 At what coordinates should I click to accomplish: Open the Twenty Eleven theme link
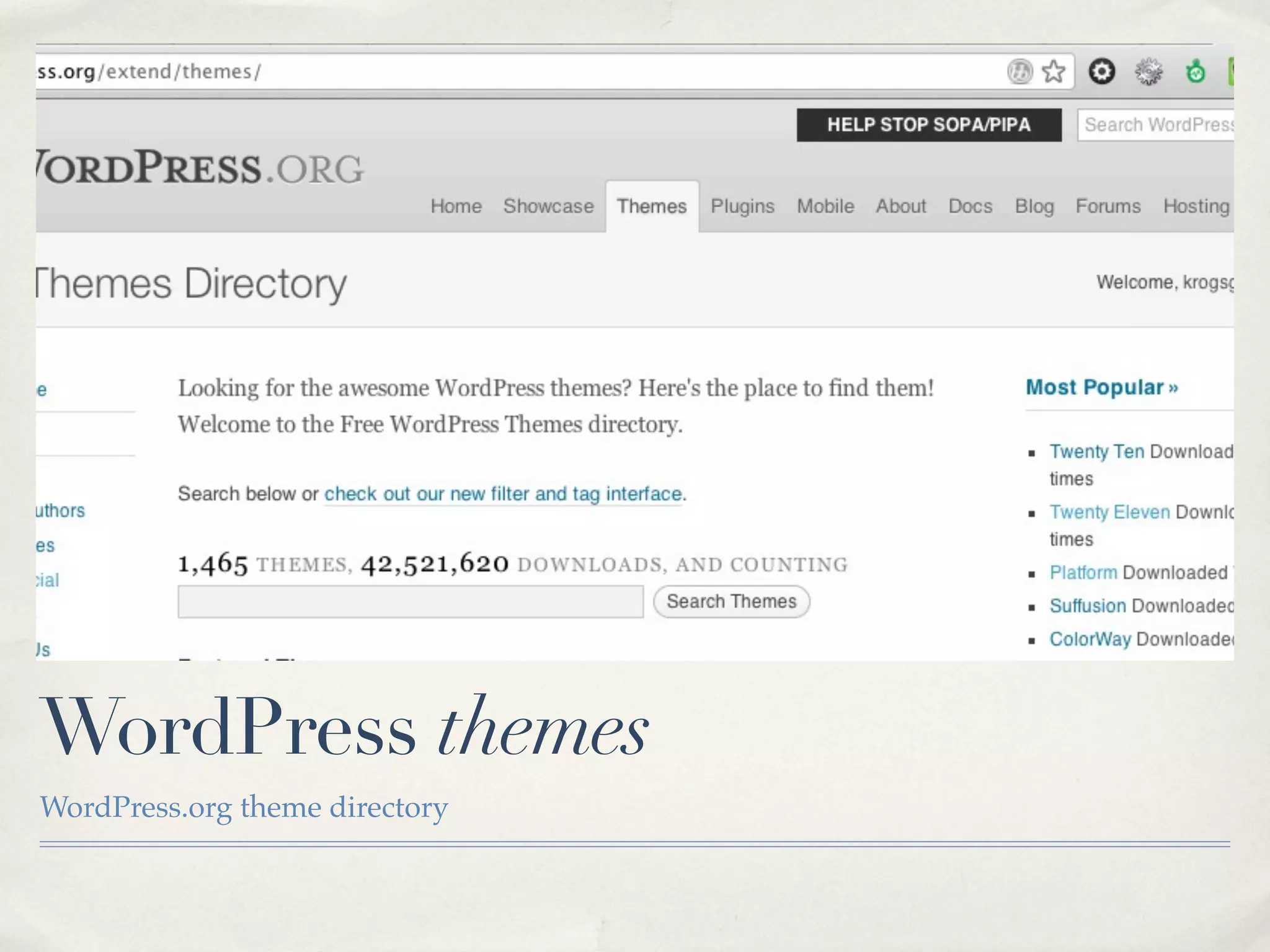[1109, 512]
